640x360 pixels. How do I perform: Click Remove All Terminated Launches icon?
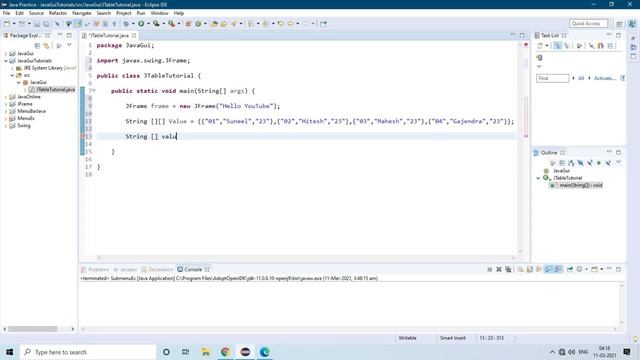coord(508,269)
